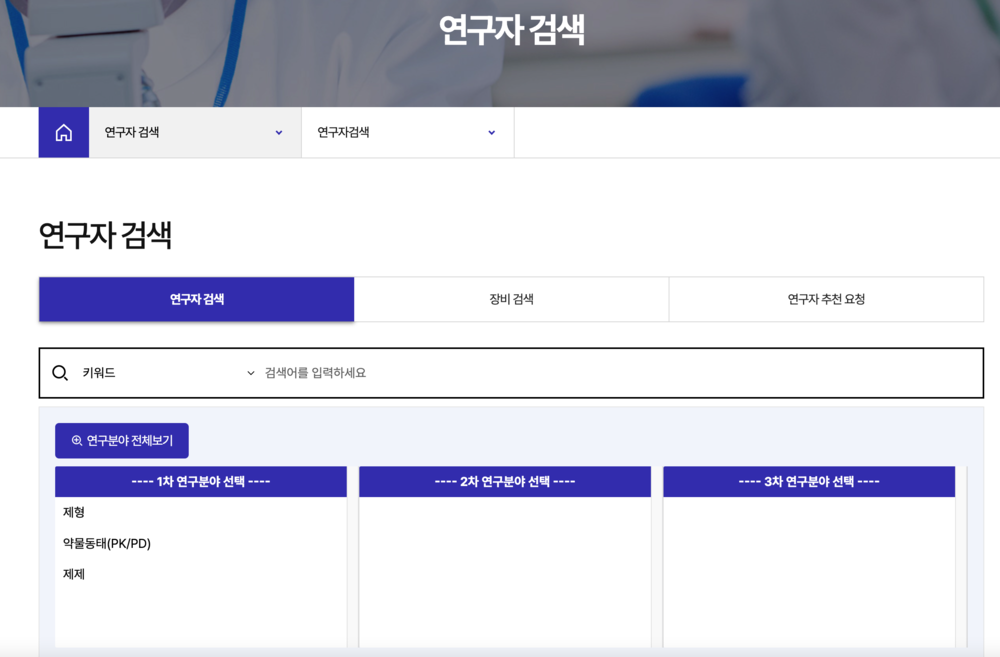The width and height of the screenshot is (1000, 657).
Task: Click the magnifier icon in search bar
Action: [60, 373]
